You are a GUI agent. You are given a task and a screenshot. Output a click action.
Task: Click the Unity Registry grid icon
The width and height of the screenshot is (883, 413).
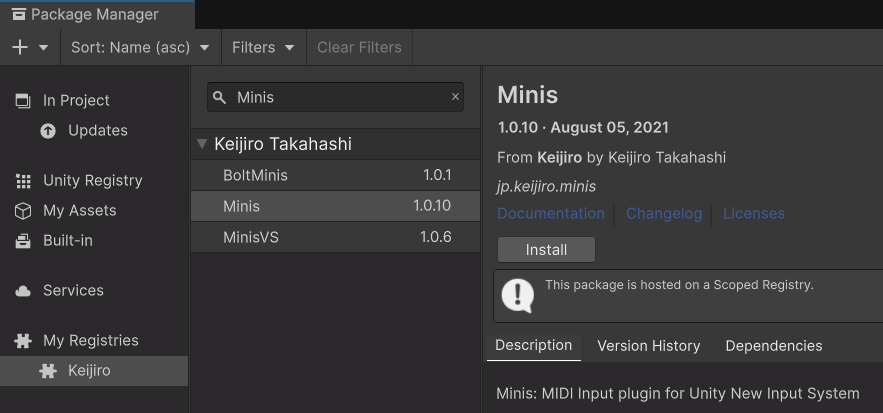pyautogui.click(x=23, y=181)
